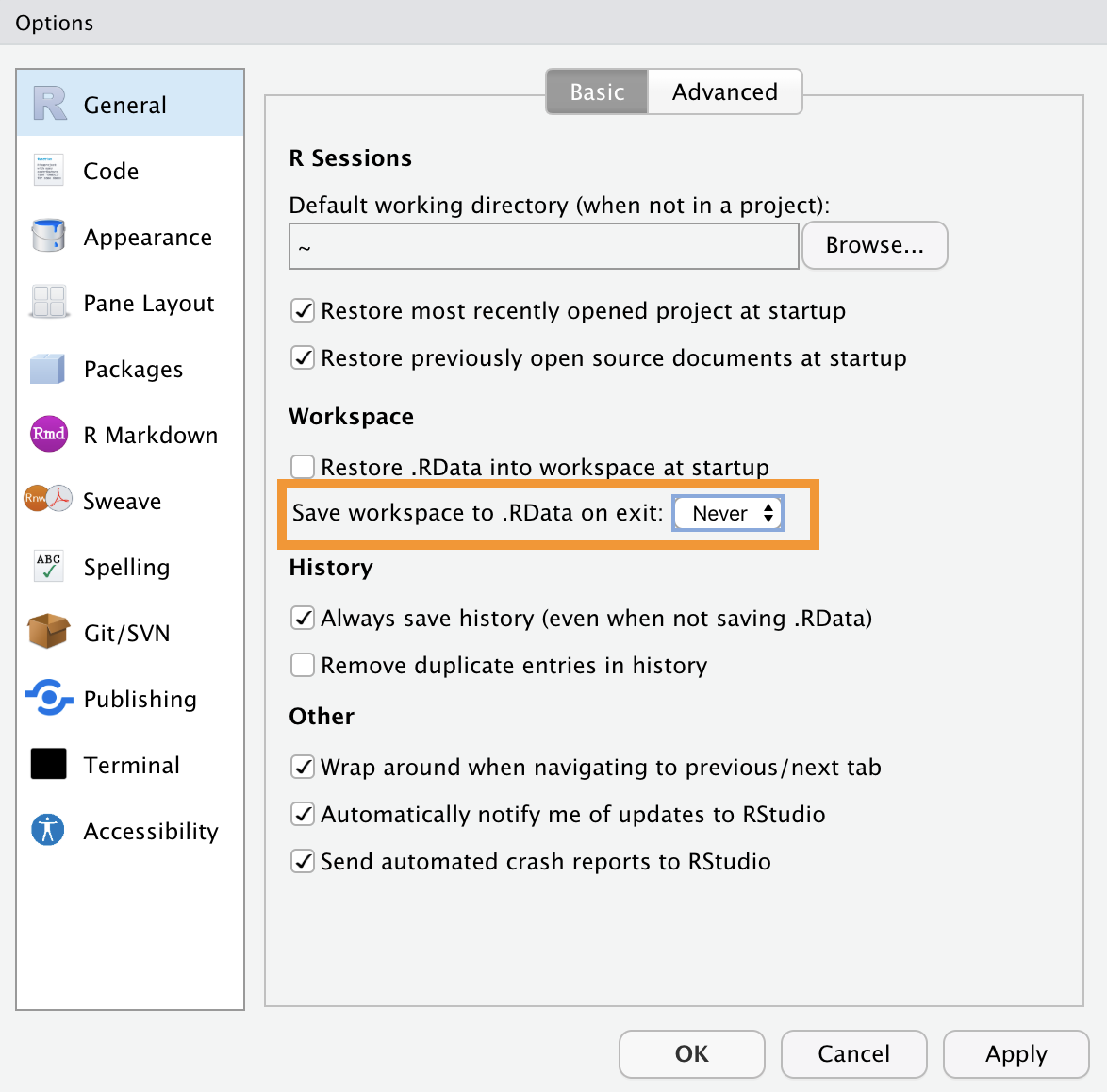Switch to the Basic tab

tap(597, 91)
